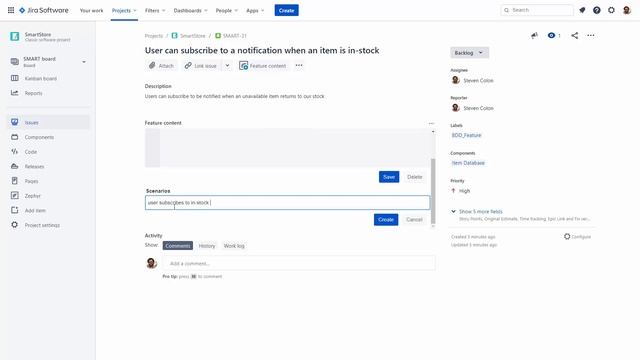Click the Feature content panel vertical scrollbar
The height and width of the screenshot is (360, 640).
coord(433,191)
